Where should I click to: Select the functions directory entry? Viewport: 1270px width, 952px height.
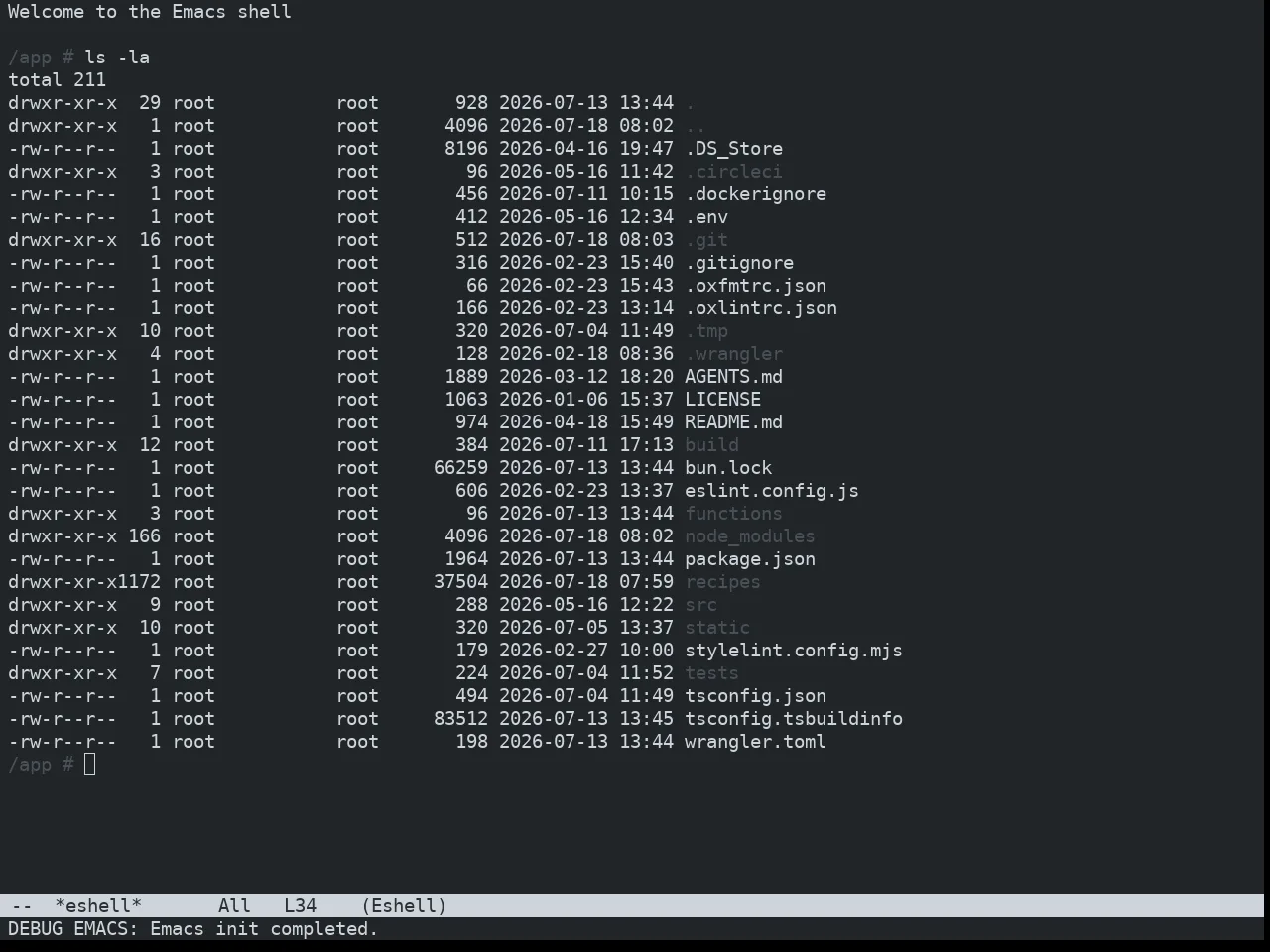733,514
